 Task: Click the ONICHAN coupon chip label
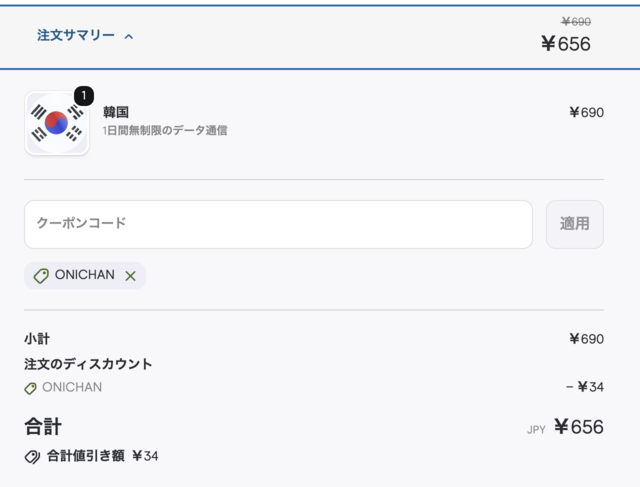[85, 275]
